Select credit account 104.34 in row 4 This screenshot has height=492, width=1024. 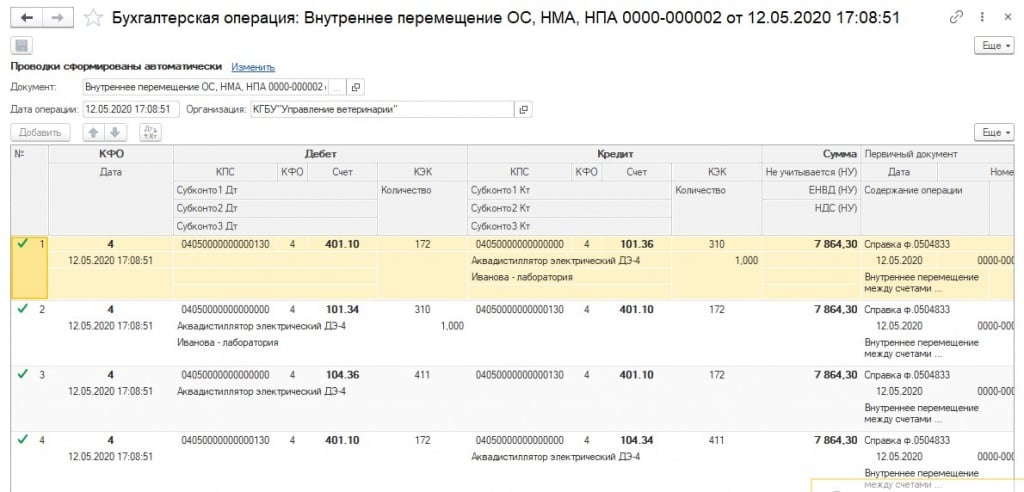pyautogui.click(x=637, y=440)
